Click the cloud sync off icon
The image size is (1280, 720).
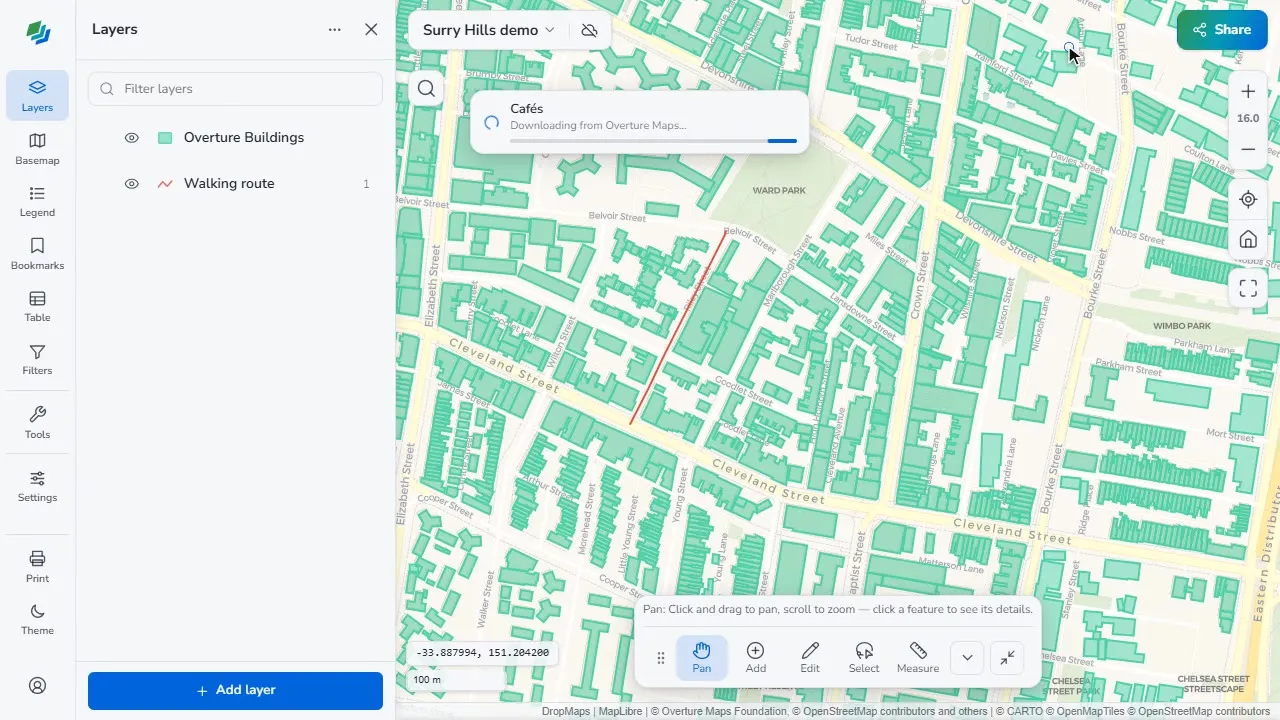589,30
